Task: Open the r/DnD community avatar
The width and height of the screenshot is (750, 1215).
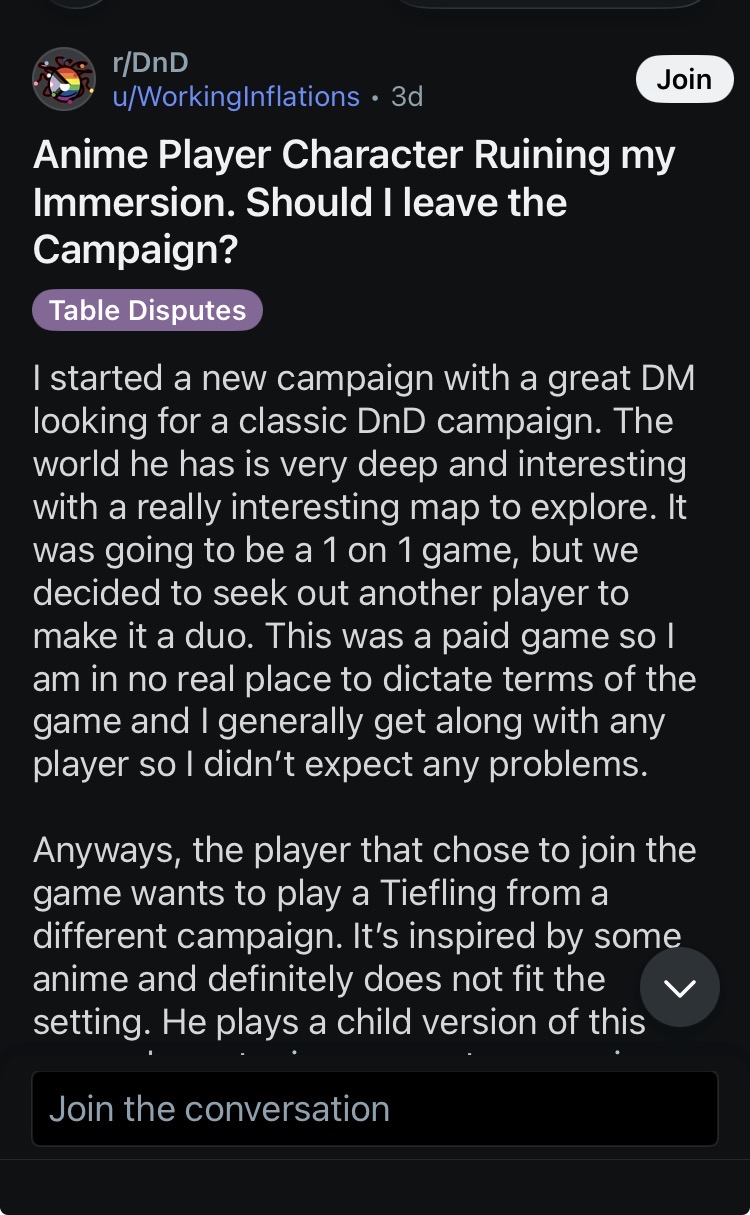Action: 64,79
